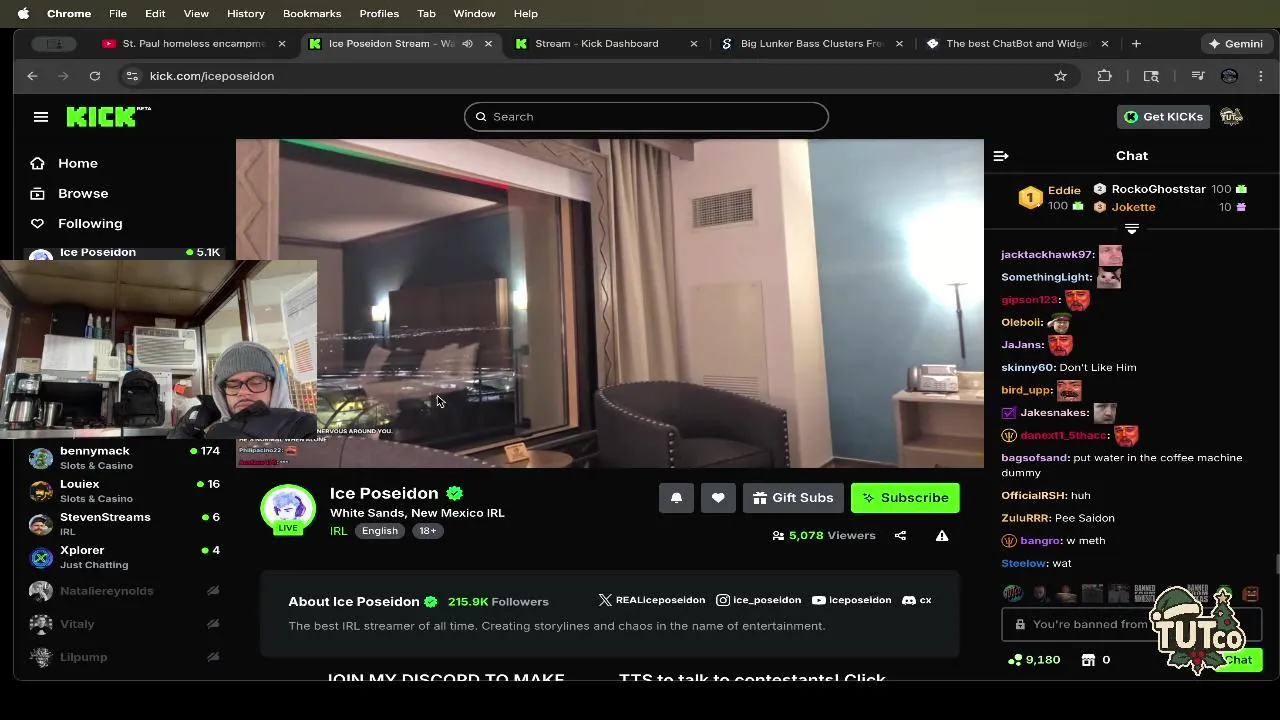Viewport: 1280px width, 720px height.
Task: Open the cx Discord link
Action: [x=917, y=600]
